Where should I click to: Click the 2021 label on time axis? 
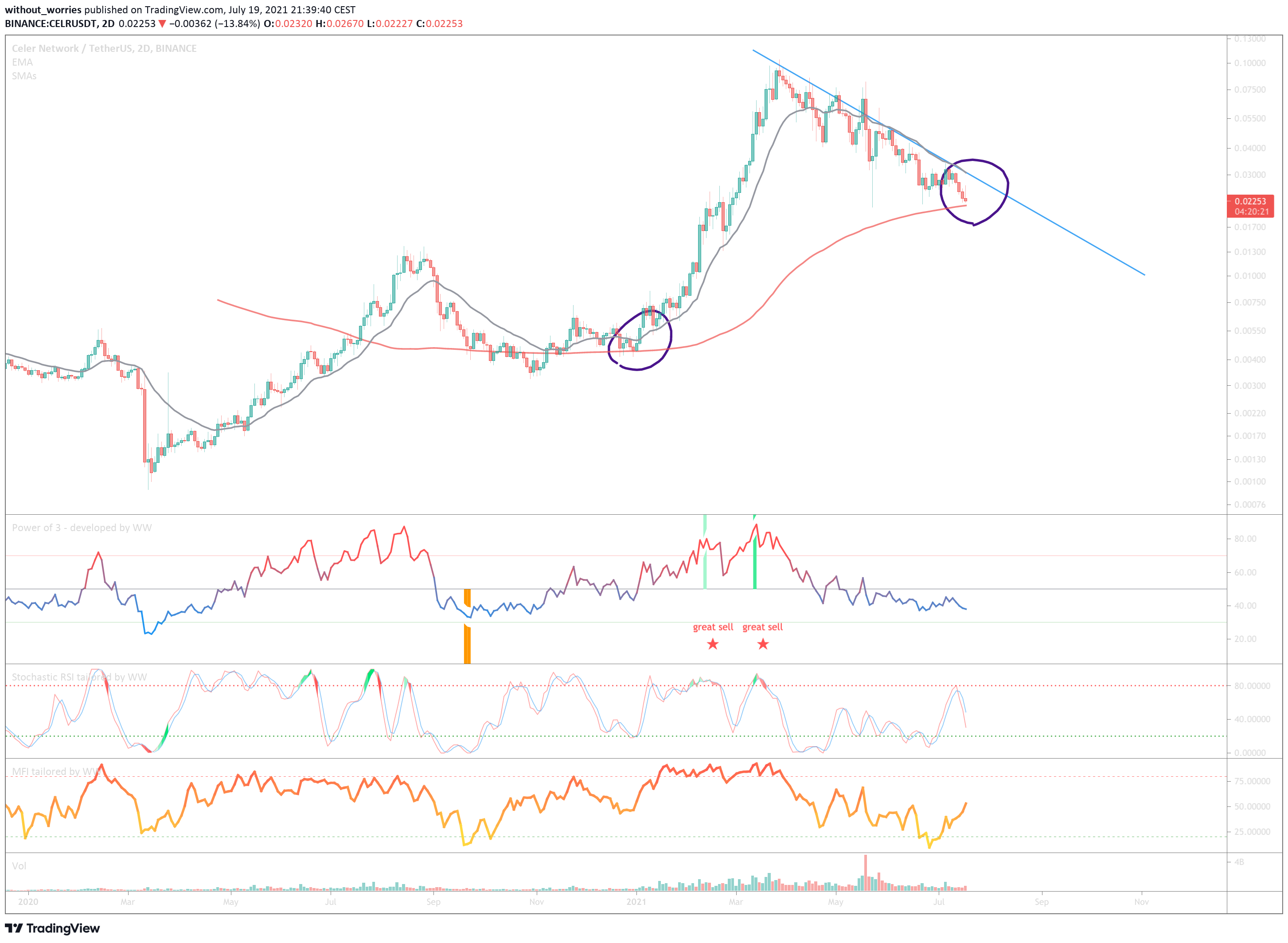(636, 902)
